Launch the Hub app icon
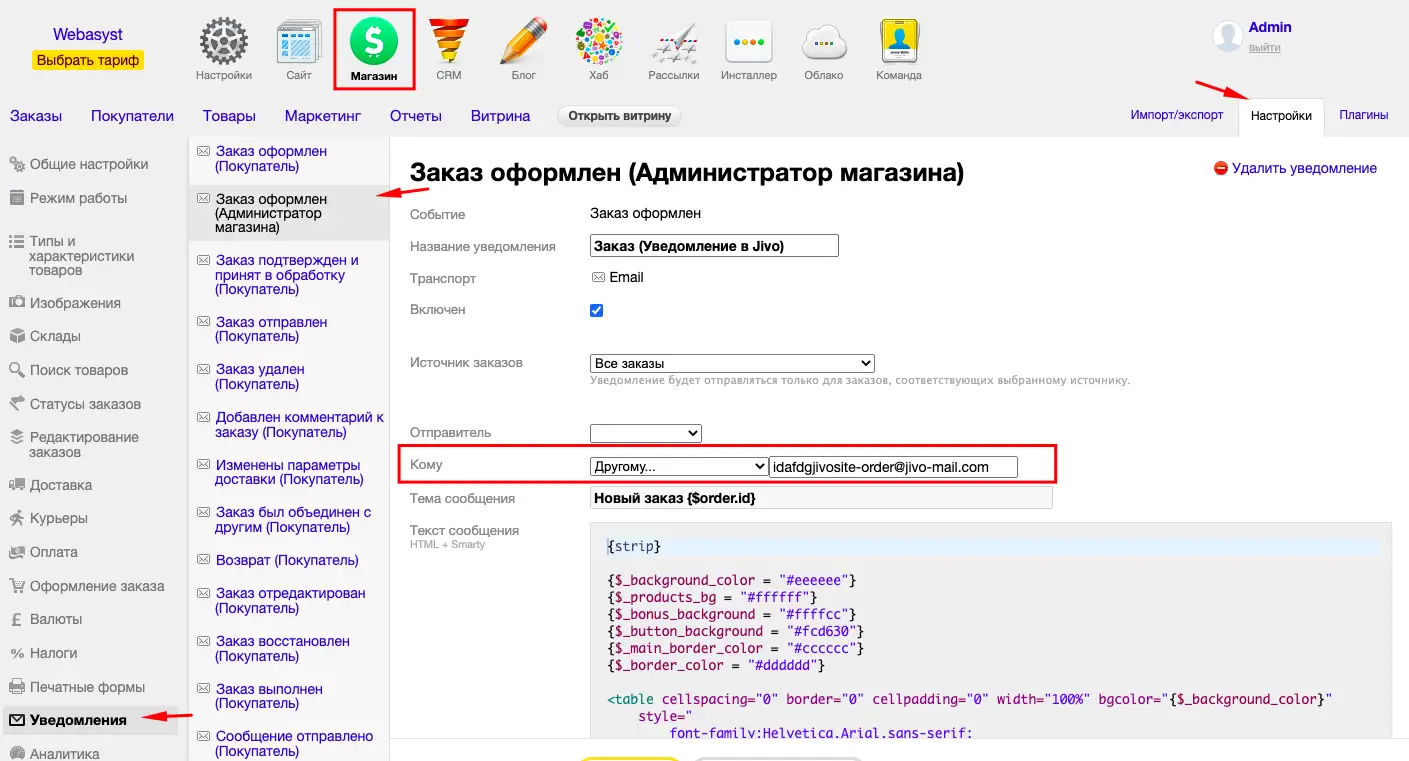This screenshot has width=1409, height=761. (x=598, y=45)
